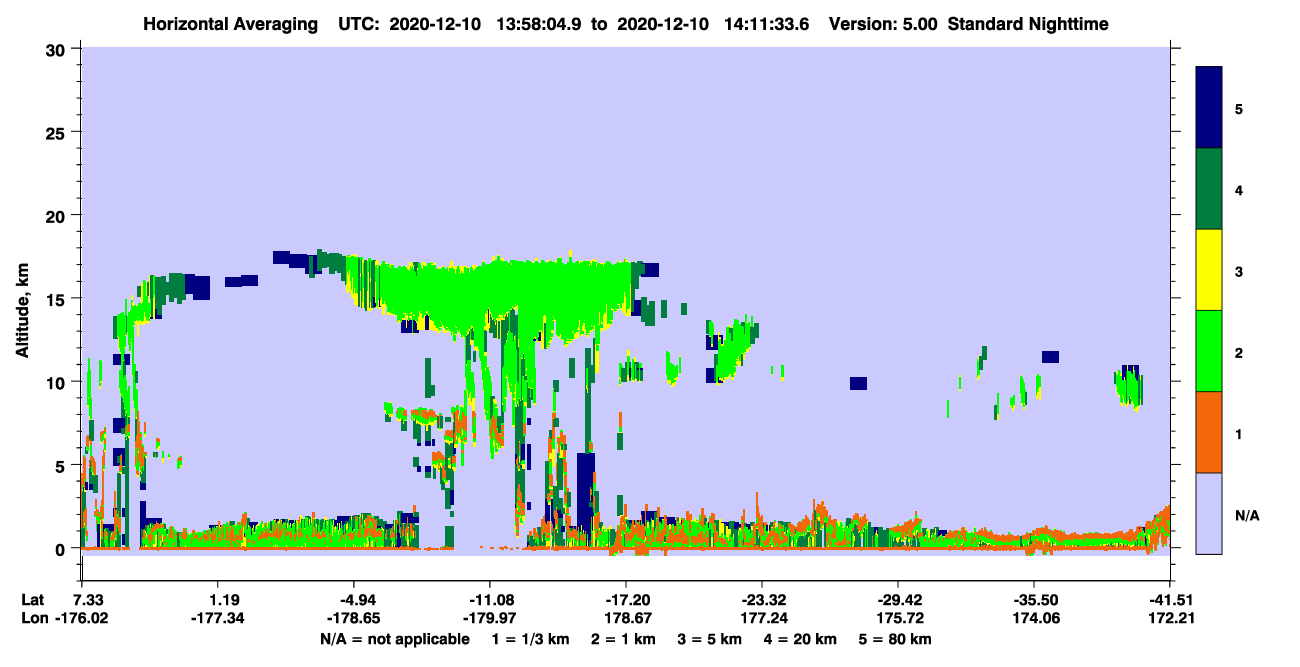This screenshot has width=1300, height=667.
Task: Click the longitude value '178.67'
Action: (x=626, y=618)
